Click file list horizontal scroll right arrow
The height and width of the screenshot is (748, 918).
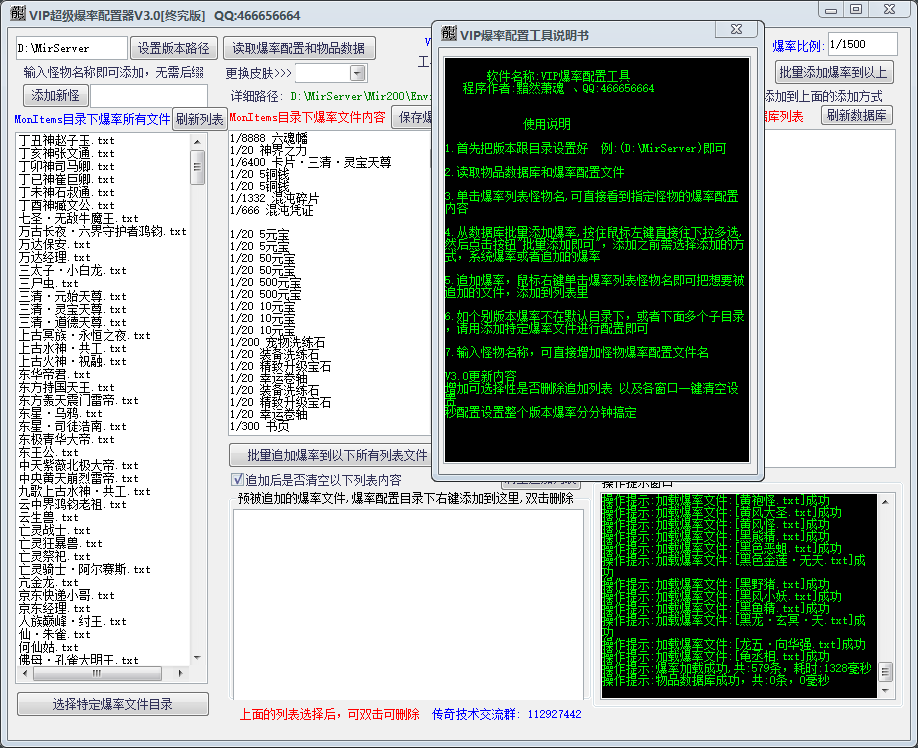(181, 674)
